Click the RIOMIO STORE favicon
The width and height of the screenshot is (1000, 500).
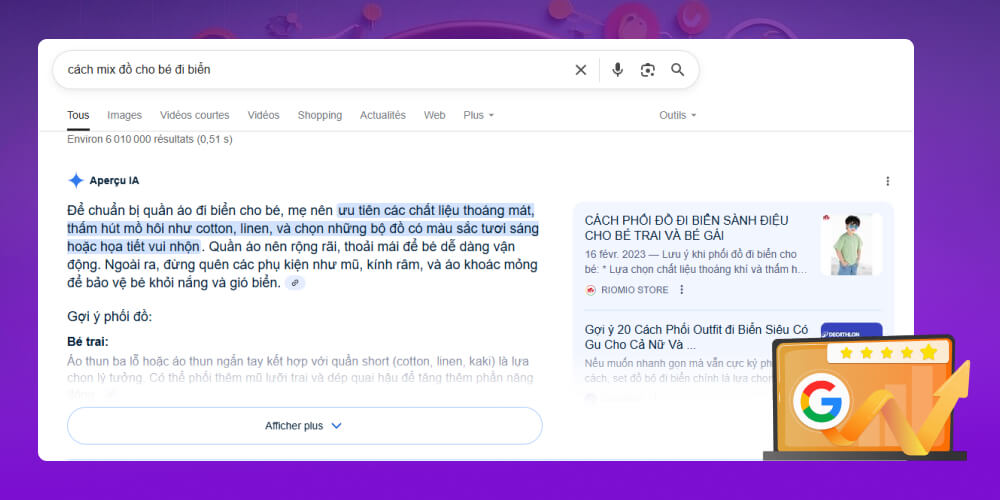click(x=591, y=290)
